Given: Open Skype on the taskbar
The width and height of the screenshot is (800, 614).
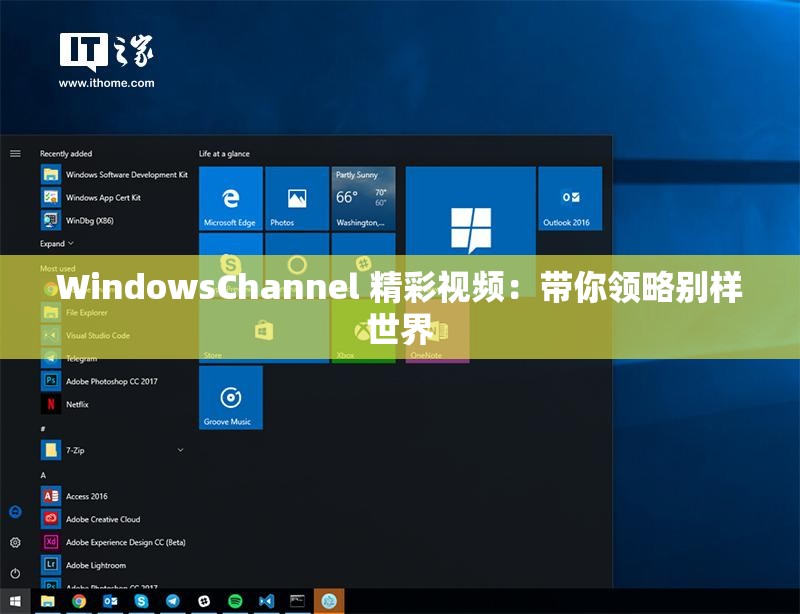Looking at the screenshot, I should pos(141,601).
